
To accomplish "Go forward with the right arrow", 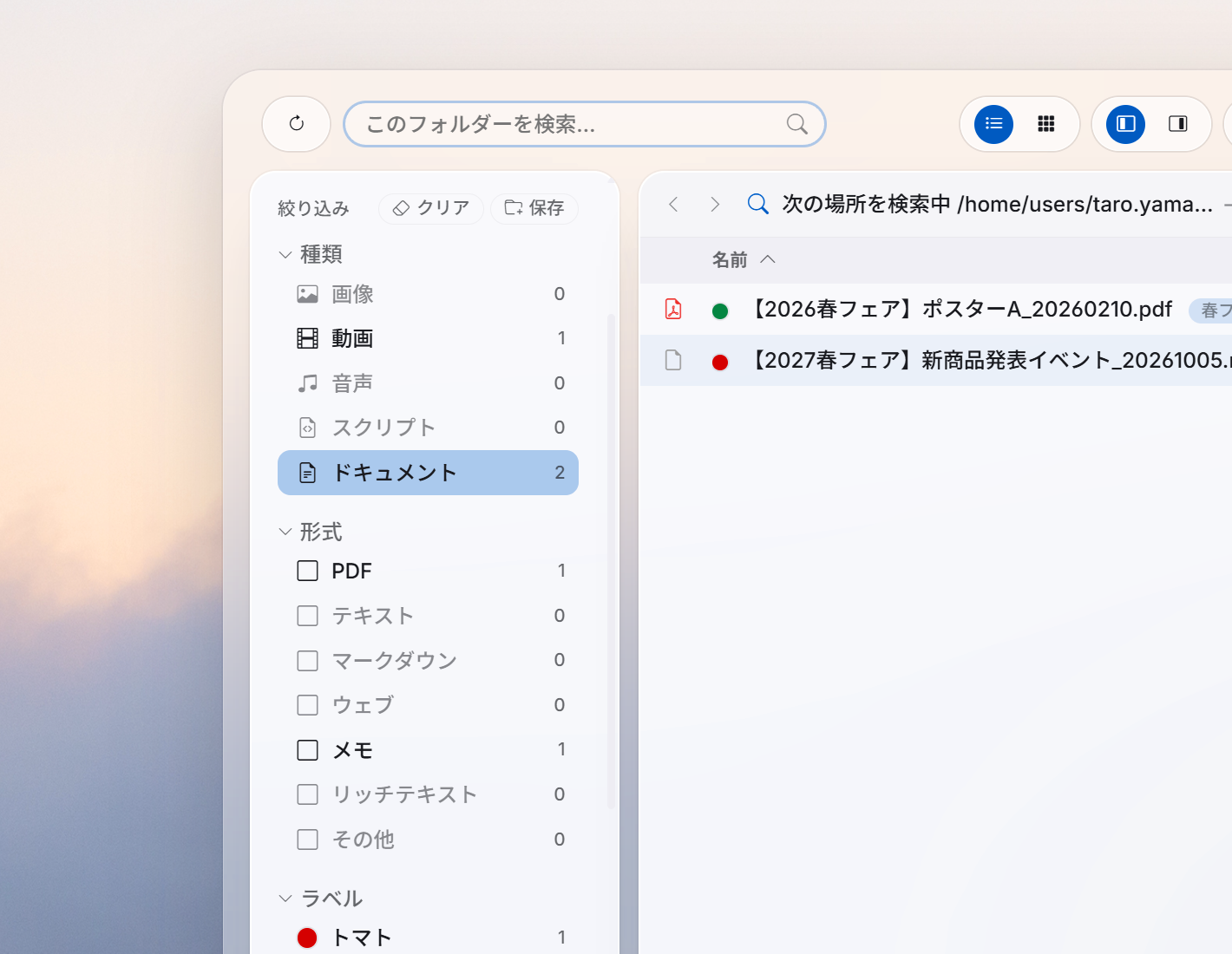I will tap(715, 204).
